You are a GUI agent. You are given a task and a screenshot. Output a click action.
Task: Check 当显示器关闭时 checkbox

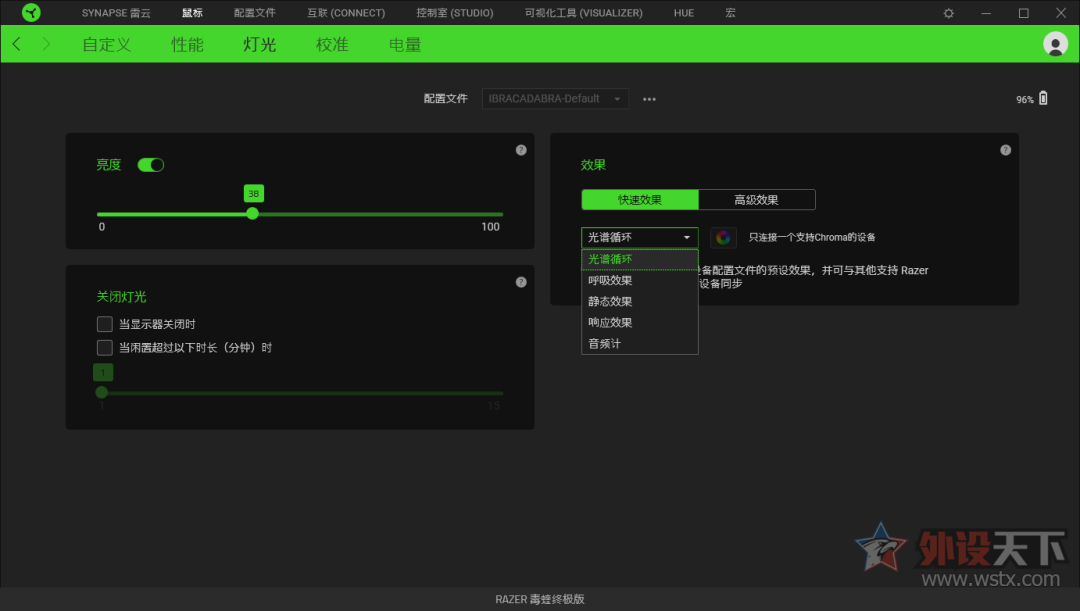pos(105,324)
